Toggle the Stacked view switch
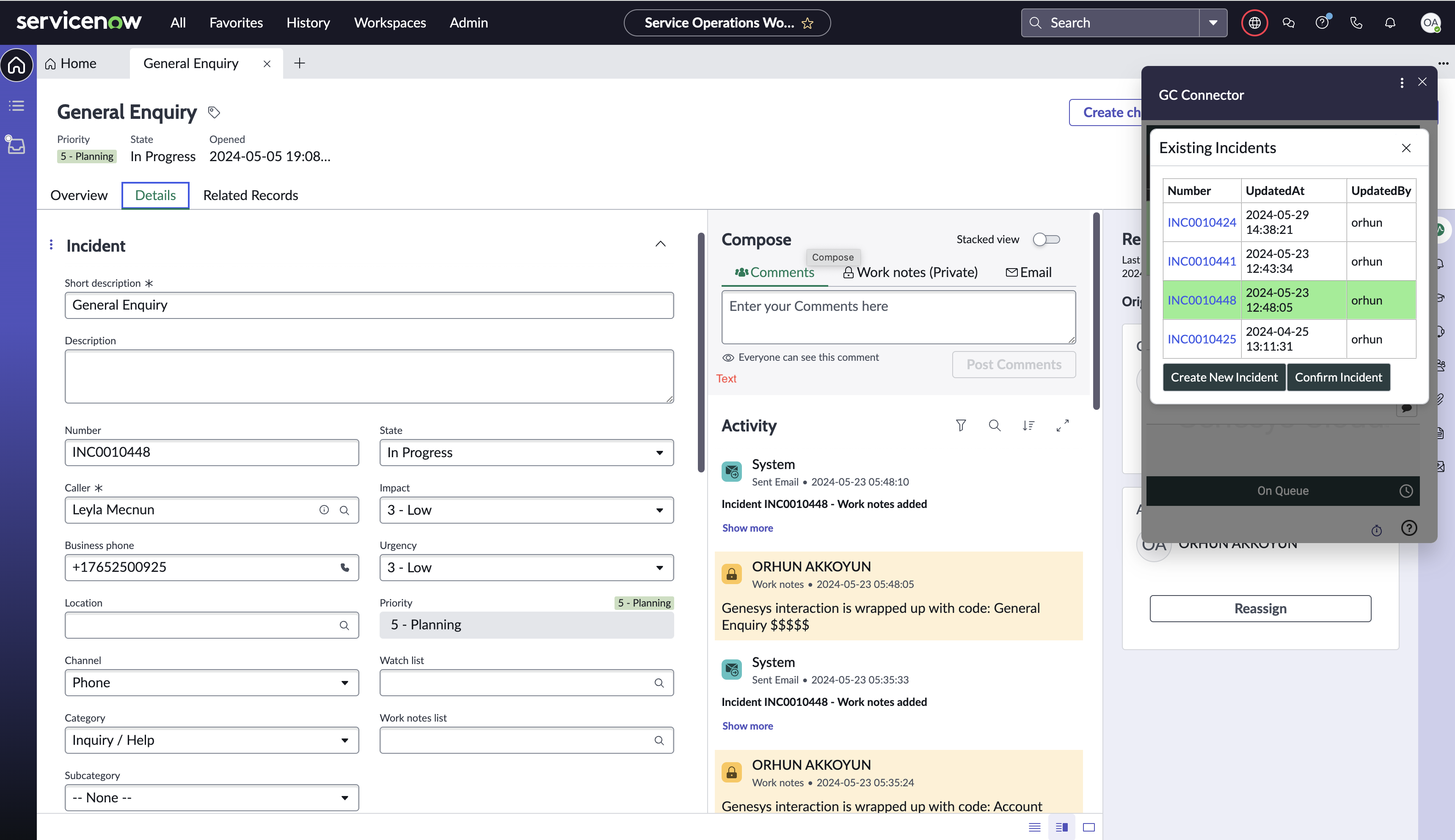 click(x=1046, y=239)
